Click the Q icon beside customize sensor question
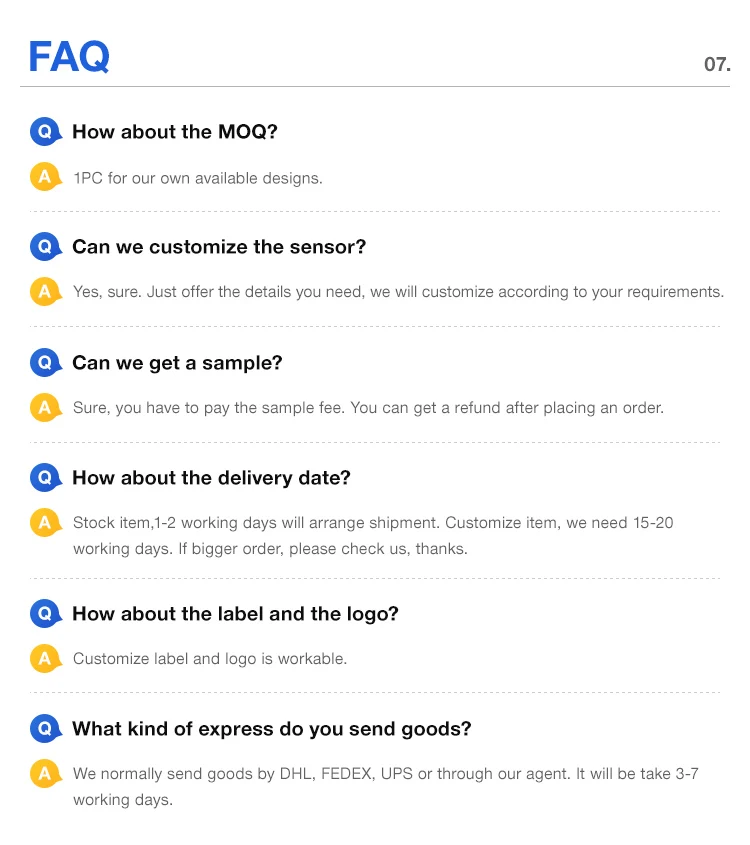This screenshot has width=750, height=845. (x=45, y=246)
